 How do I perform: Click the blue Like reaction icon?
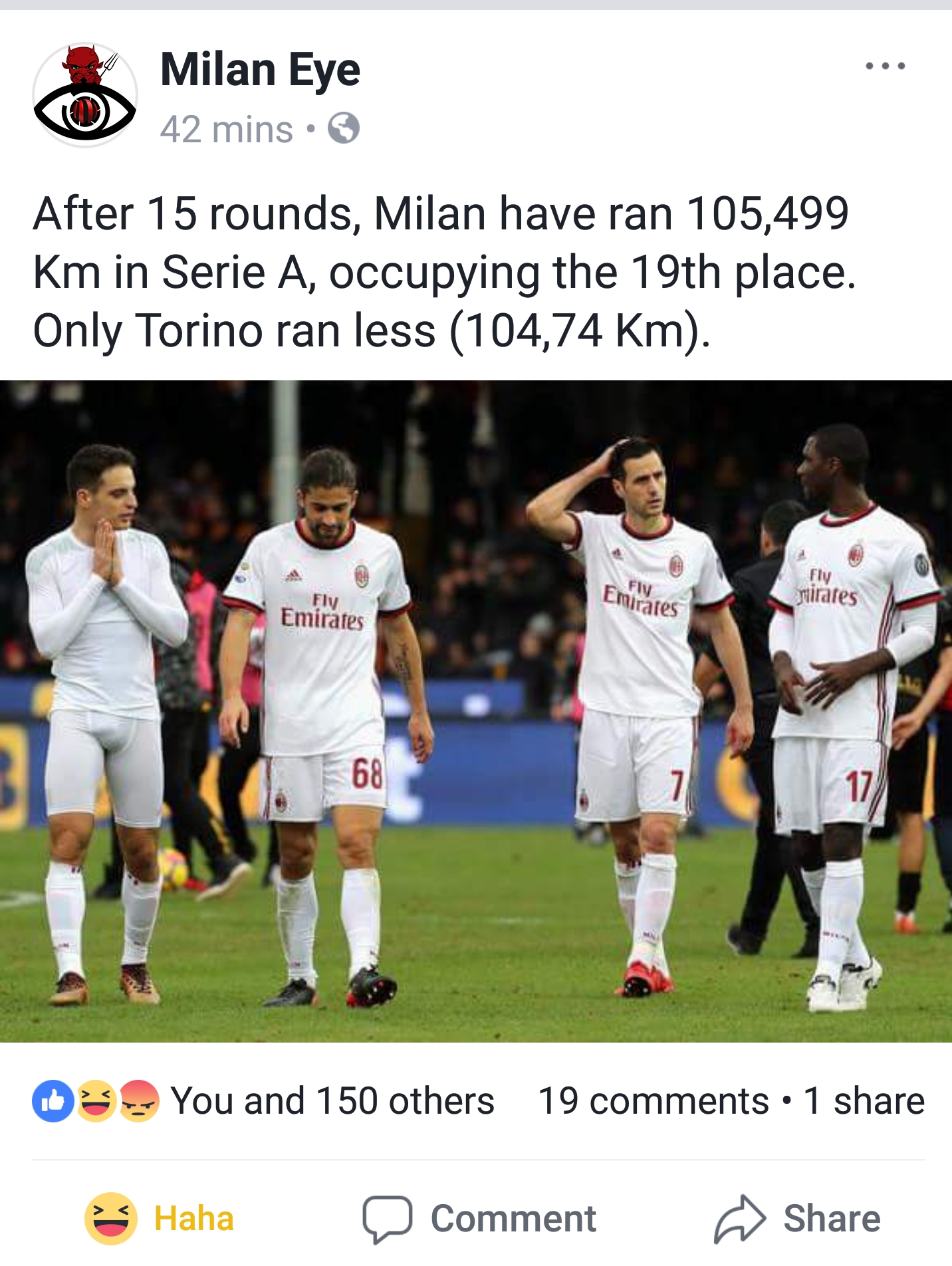pos(53,1101)
